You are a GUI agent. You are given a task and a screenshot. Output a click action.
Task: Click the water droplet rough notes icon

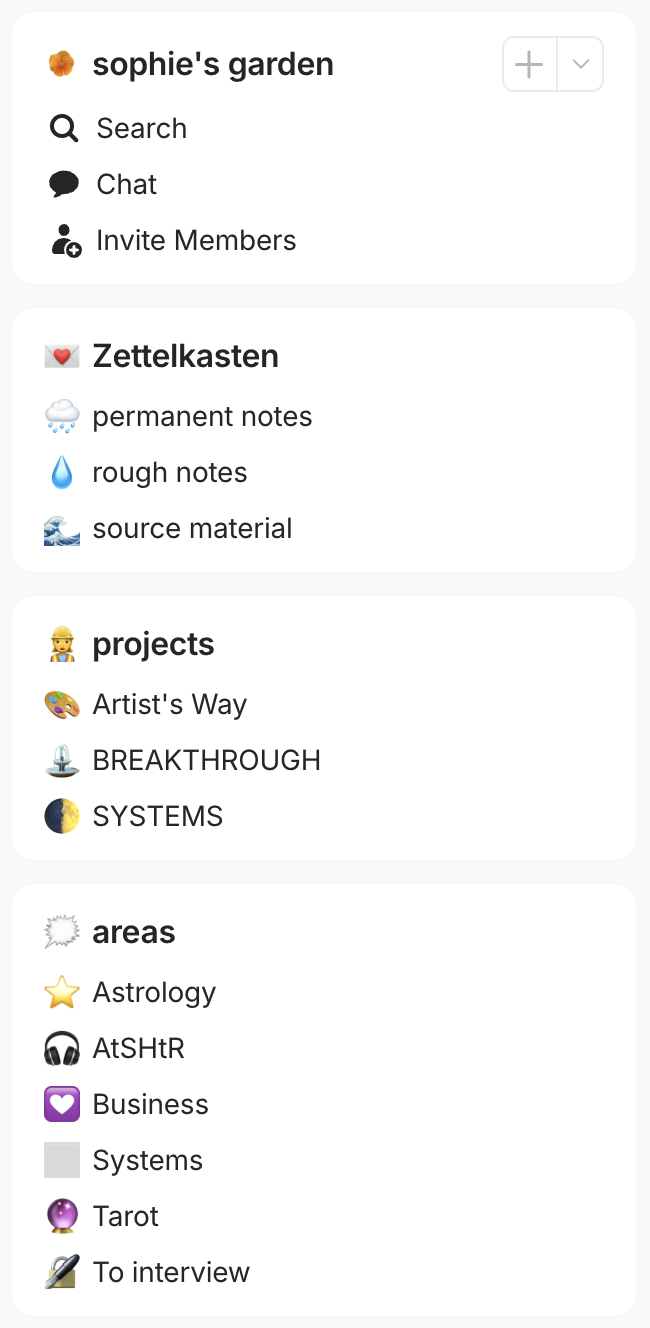(x=62, y=473)
